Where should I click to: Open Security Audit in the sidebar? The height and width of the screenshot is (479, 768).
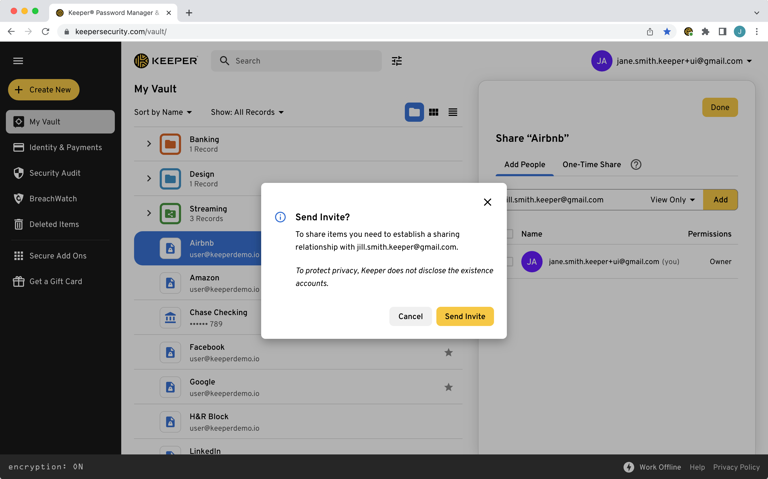click(x=54, y=173)
